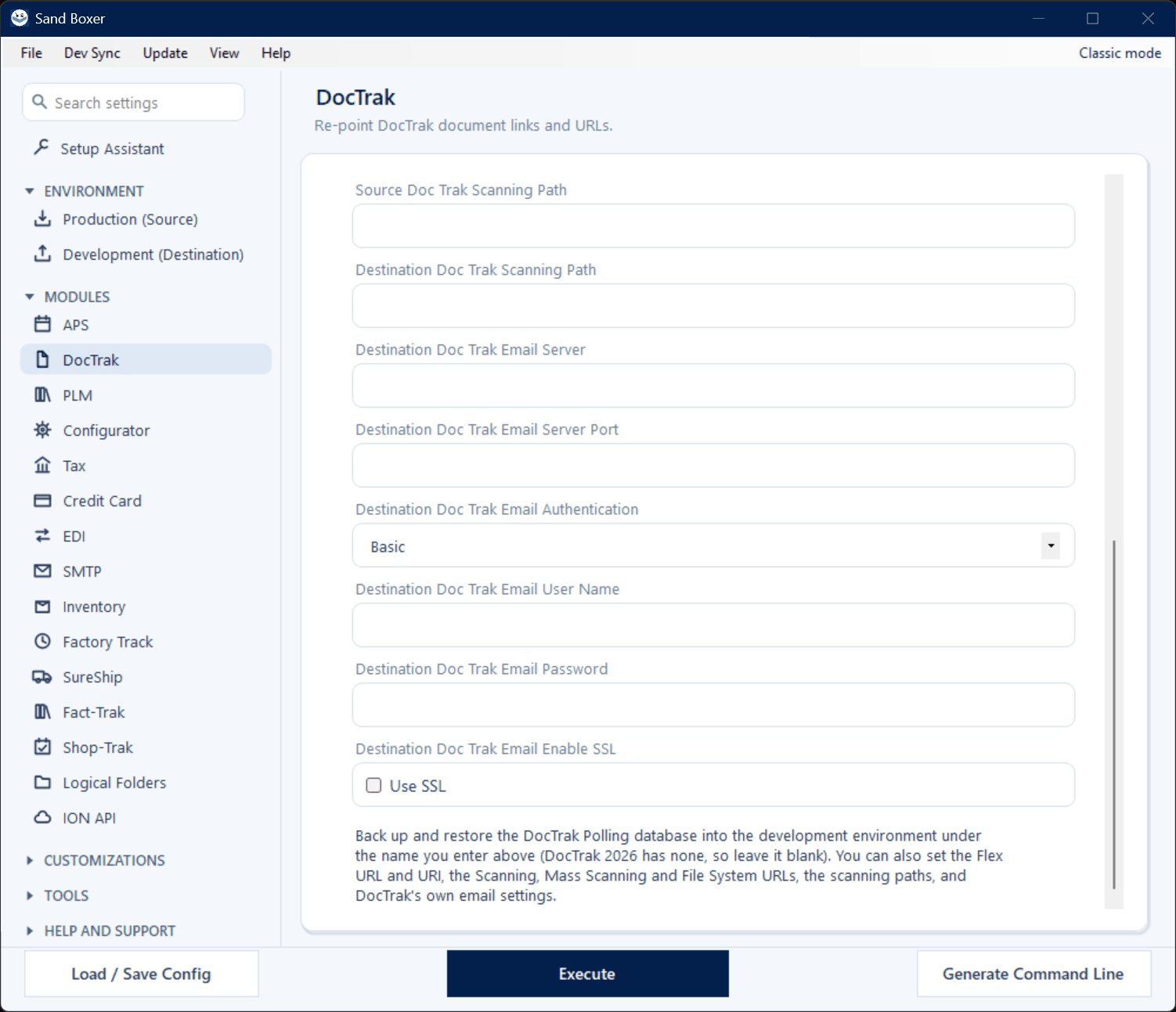Click the ION API cloud icon

pos(42,817)
